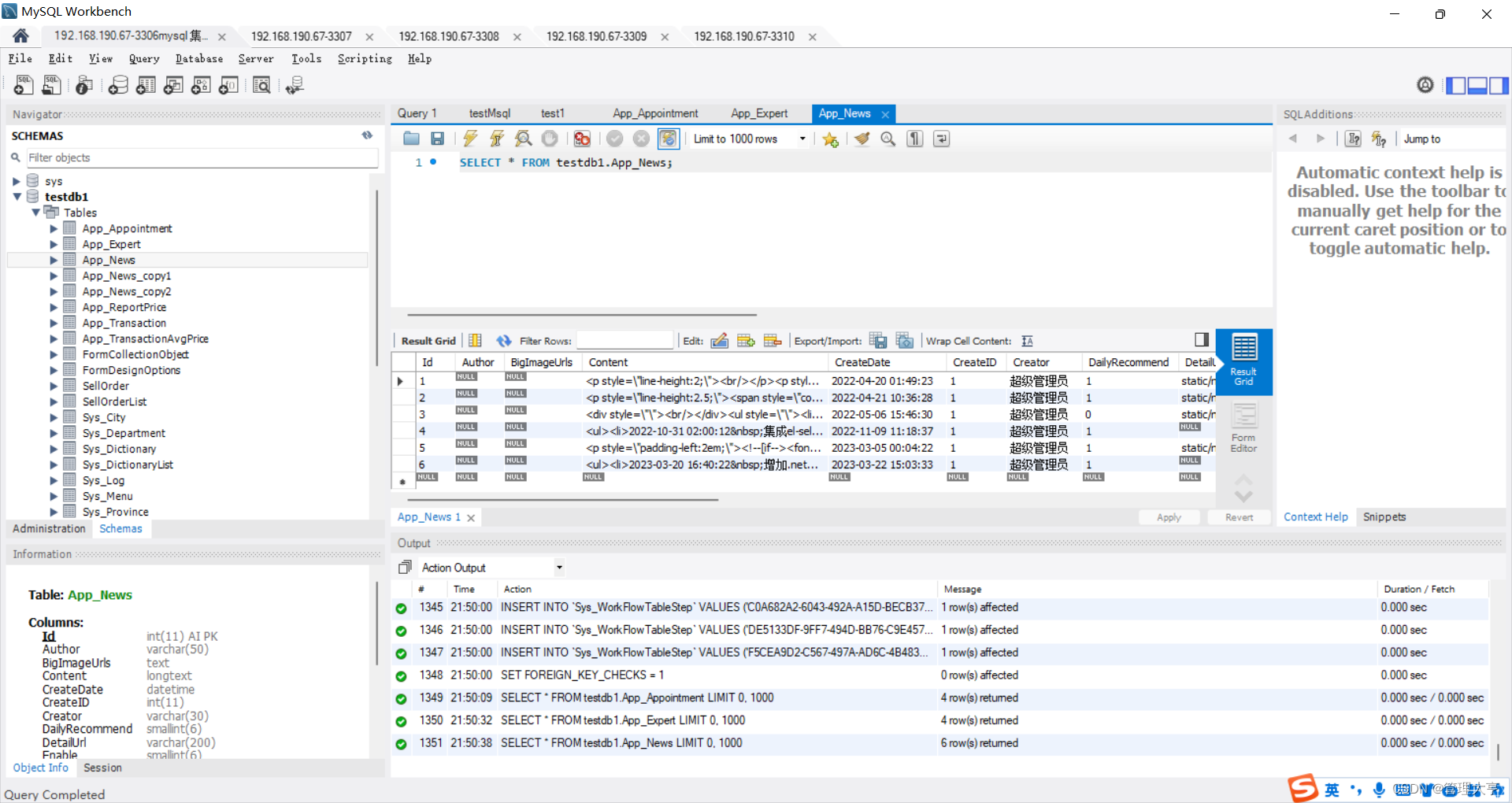Expand the App_Appointment table node
1512x803 pixels.
coord(54,228)
